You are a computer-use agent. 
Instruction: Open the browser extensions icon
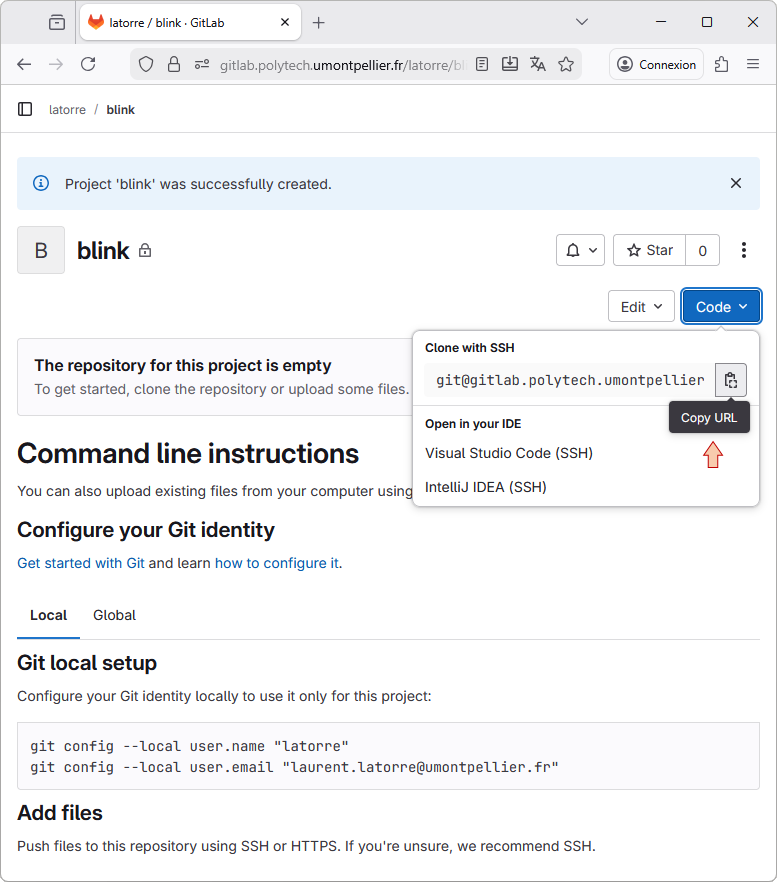click(721, 64)
